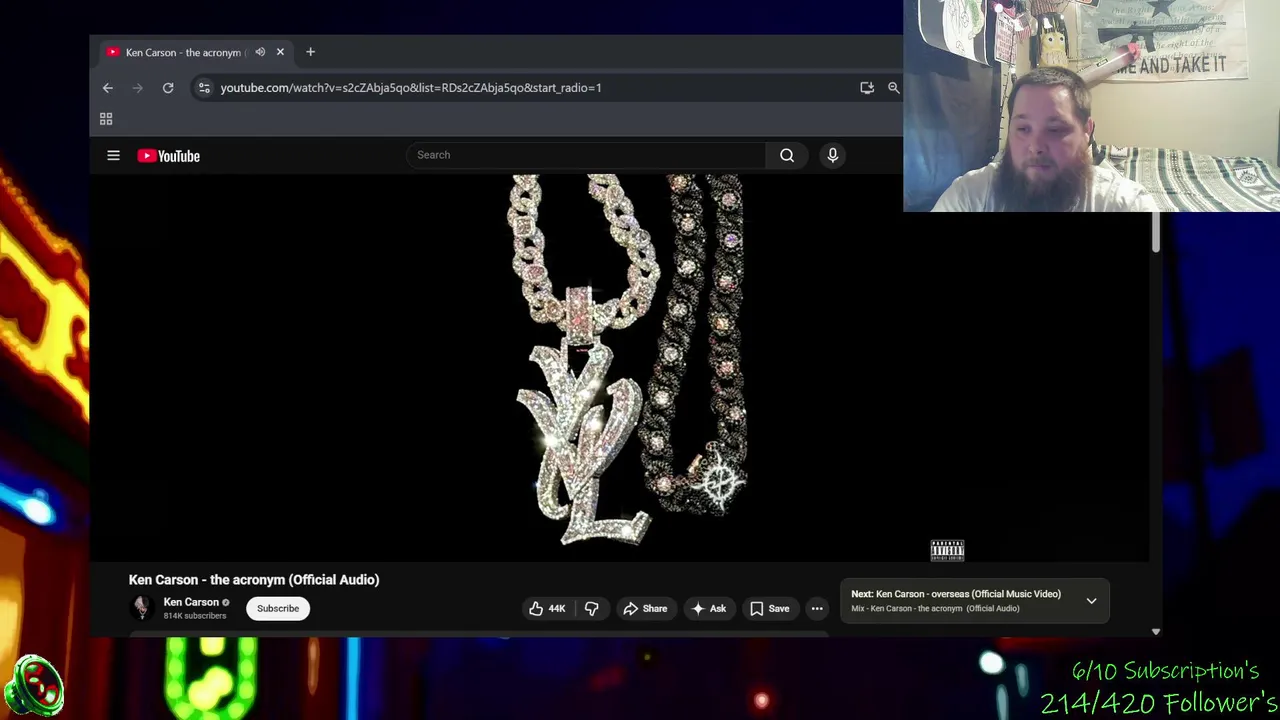This screenshot has height=720, width=1280.
Task: Go to YouTube home via logo
Action: click(x=169, y=156)
